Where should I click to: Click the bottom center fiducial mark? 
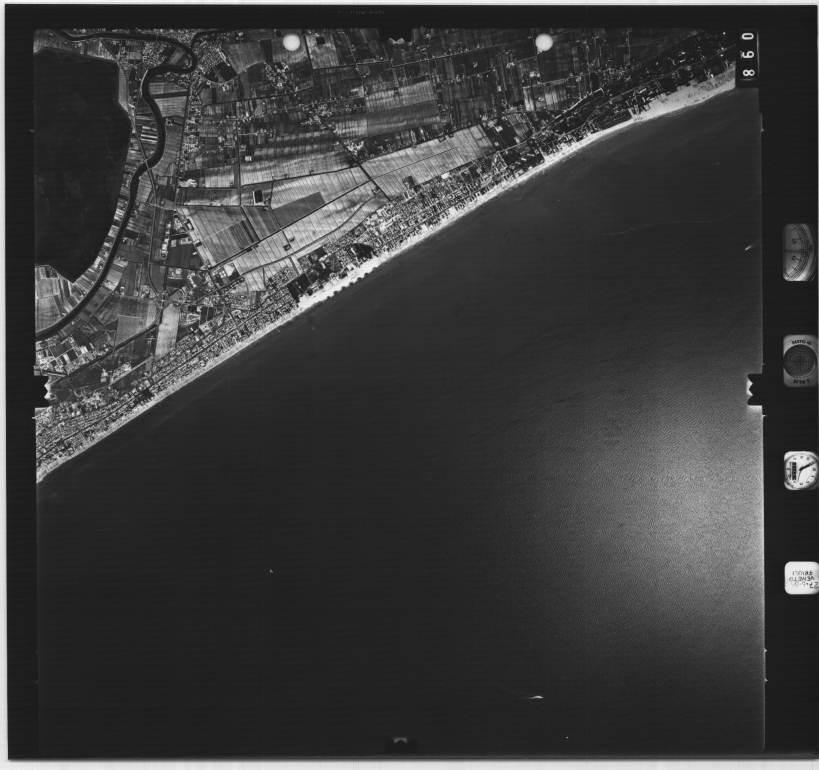[401, 742]
